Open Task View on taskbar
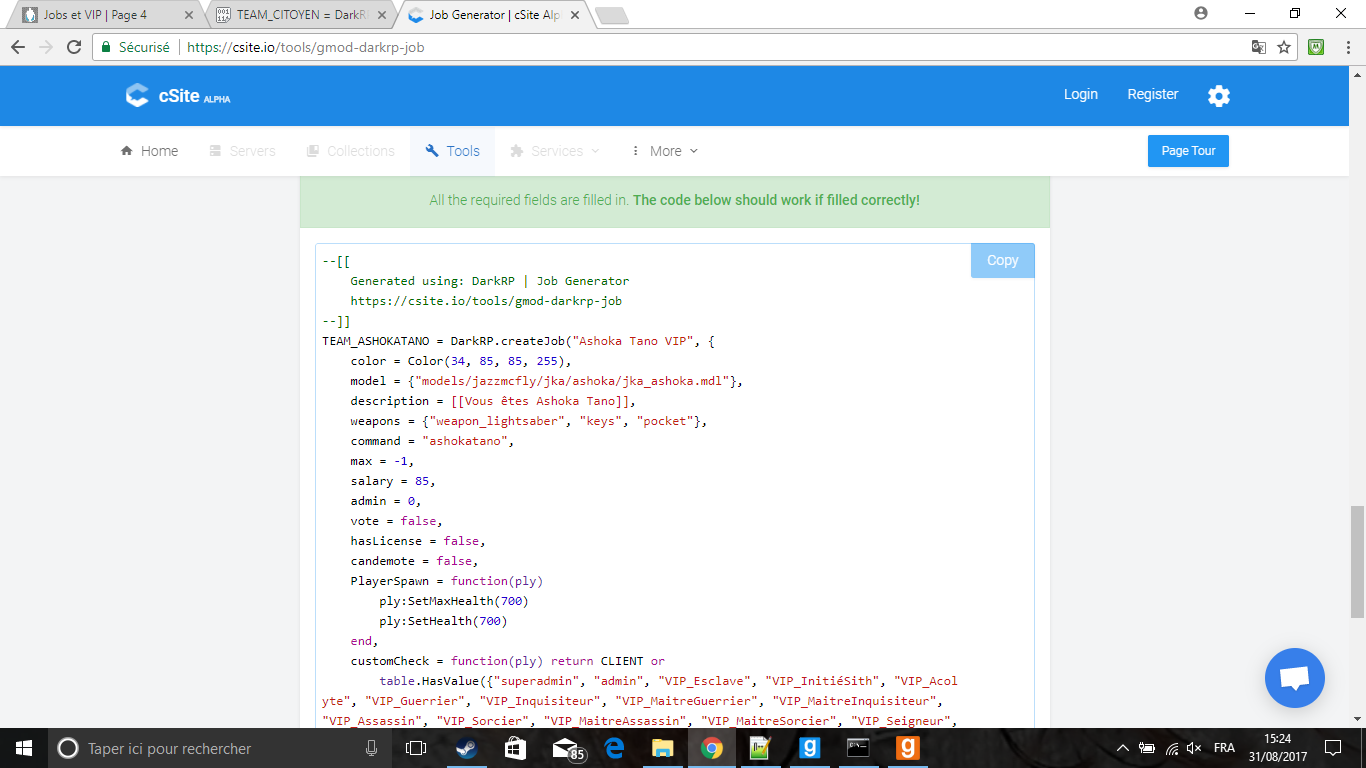 416,748
